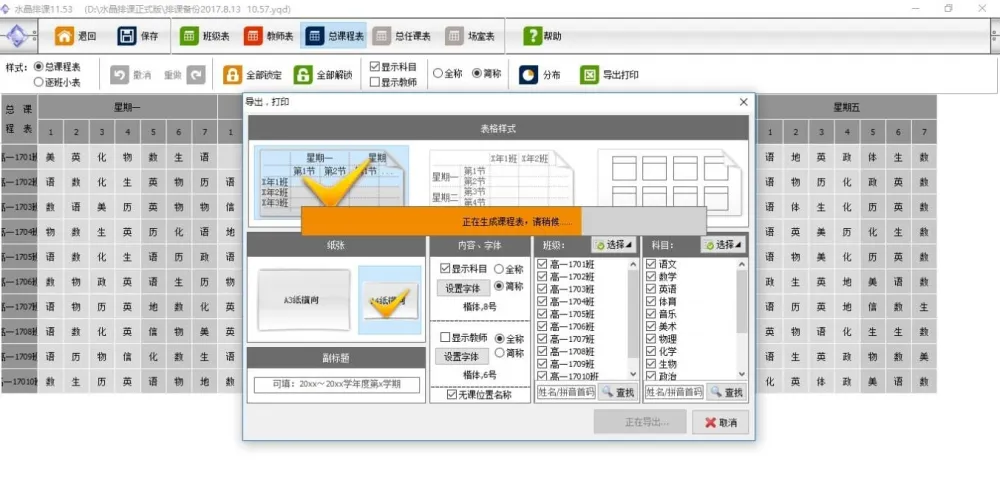Click the 全部解锁 unlock icon
1000x477 pixels.
click(x=303, y=75)
